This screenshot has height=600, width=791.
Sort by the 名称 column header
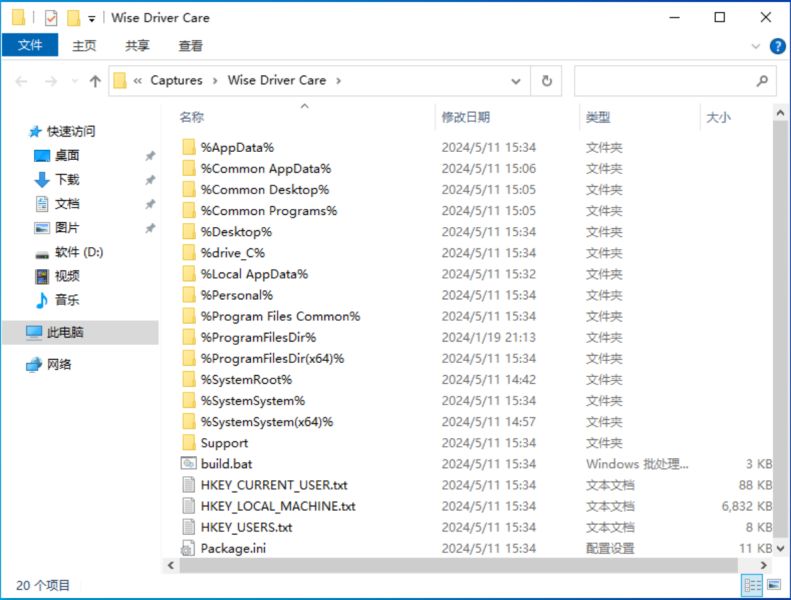point(192,117)
